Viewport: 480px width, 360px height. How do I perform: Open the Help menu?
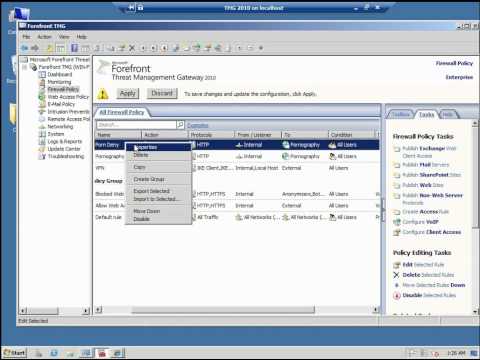pyautogui.click(x=81, y=37)
